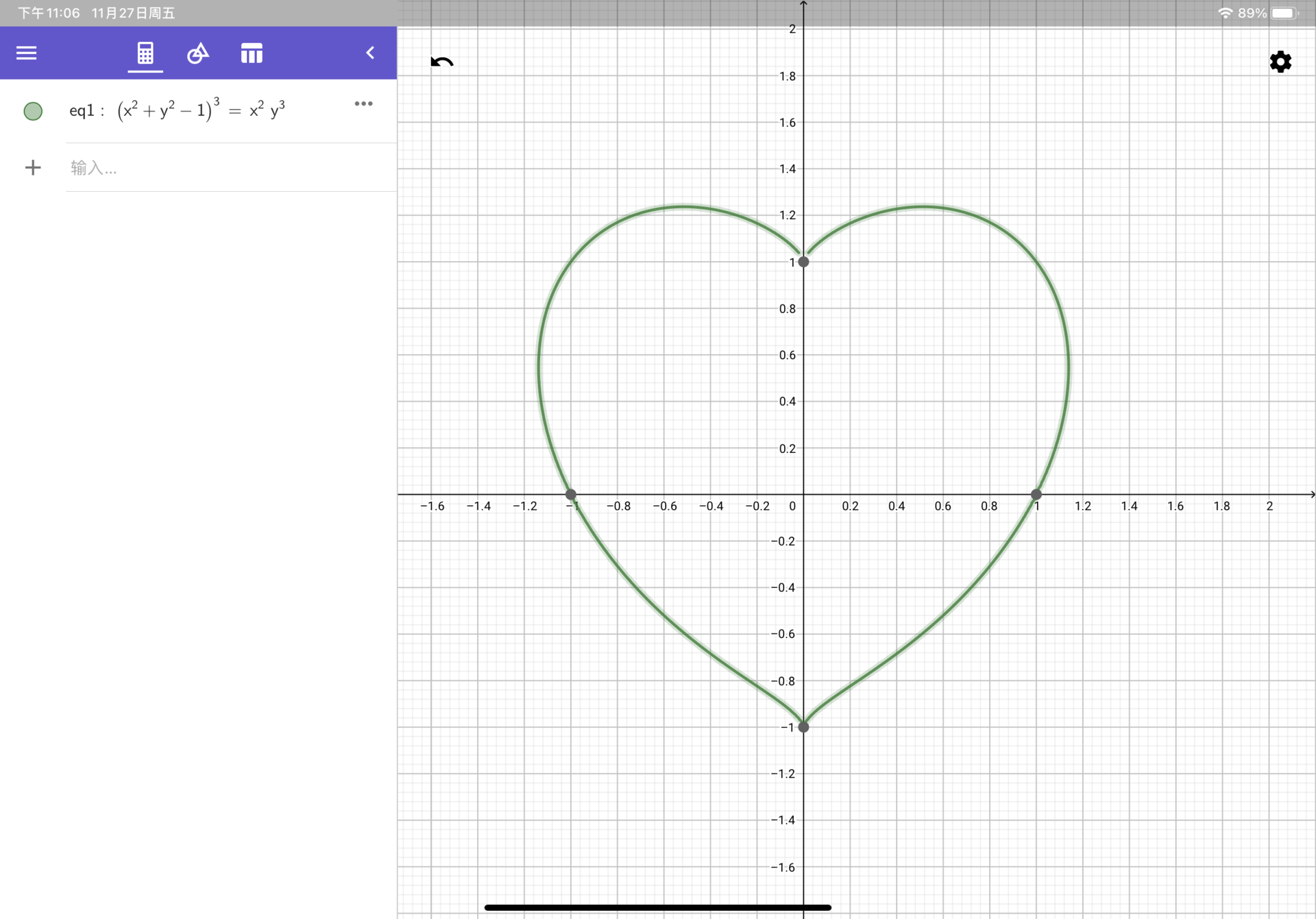Switch to the Algebra calculator tab
This screenshot has width=1316, height=919.
[x=145, y=53]
